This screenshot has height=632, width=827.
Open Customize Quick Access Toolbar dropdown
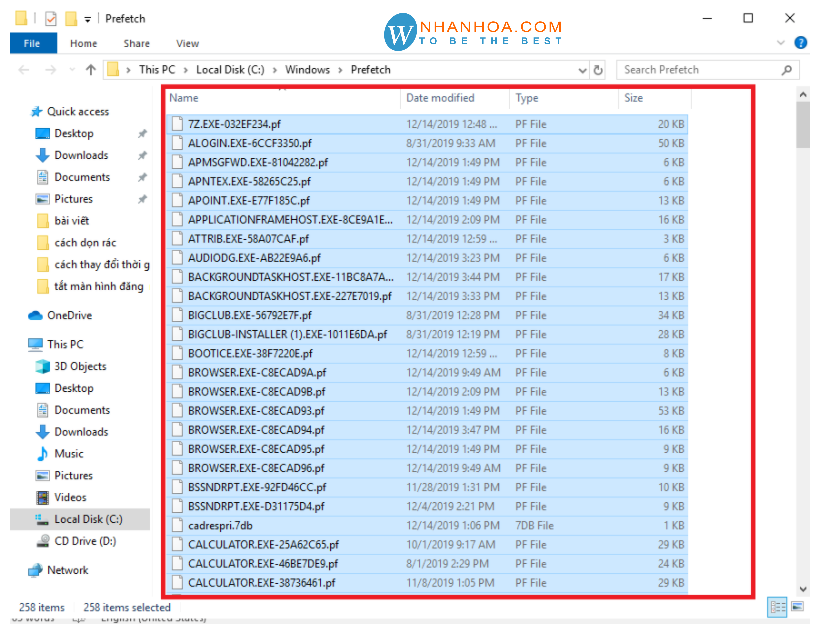click(x=87, y=19)
